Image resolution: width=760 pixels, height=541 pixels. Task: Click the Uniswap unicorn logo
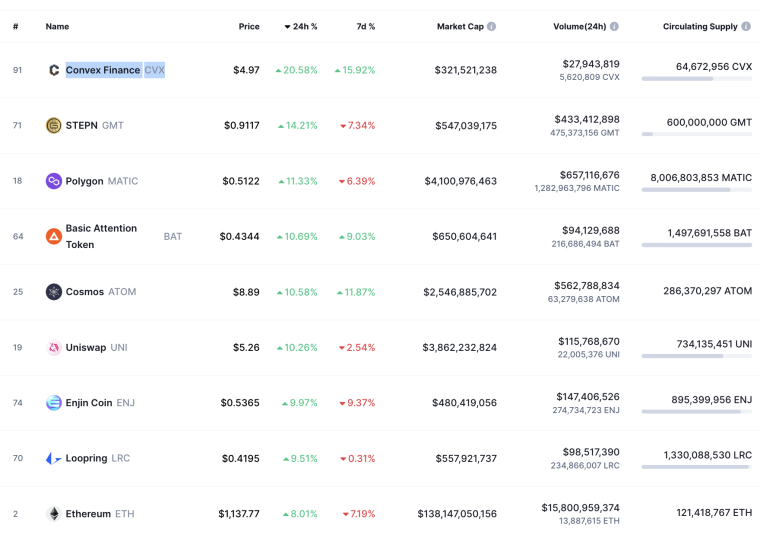point(54,348)
